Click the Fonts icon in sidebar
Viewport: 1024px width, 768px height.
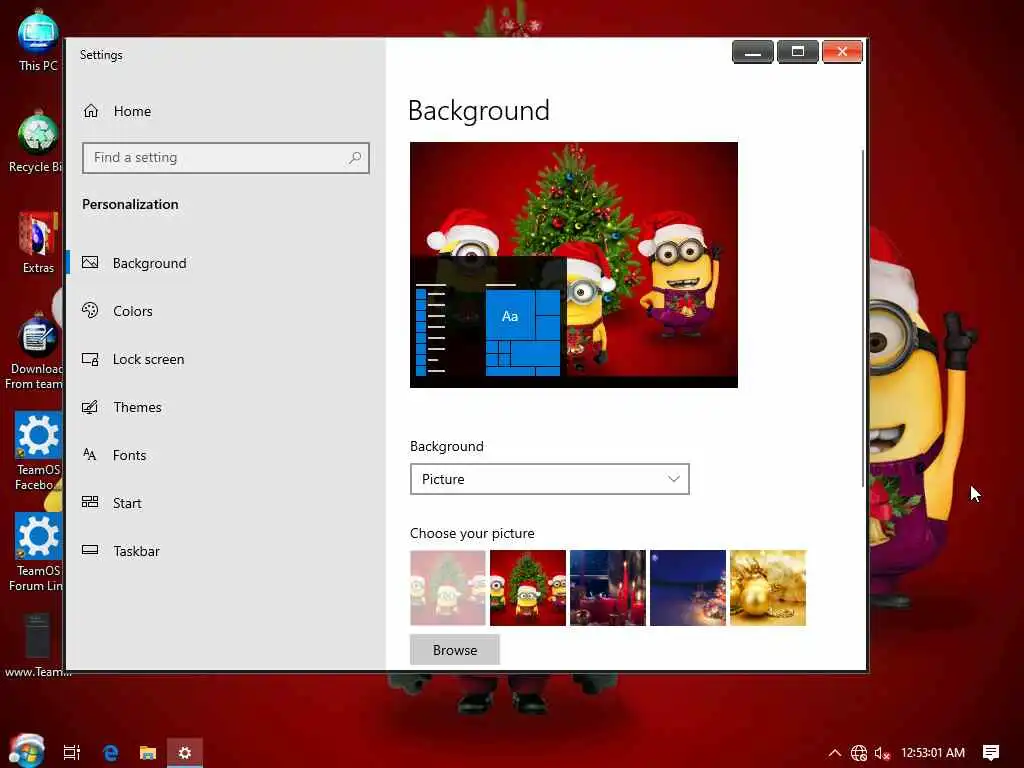(90, 455)
